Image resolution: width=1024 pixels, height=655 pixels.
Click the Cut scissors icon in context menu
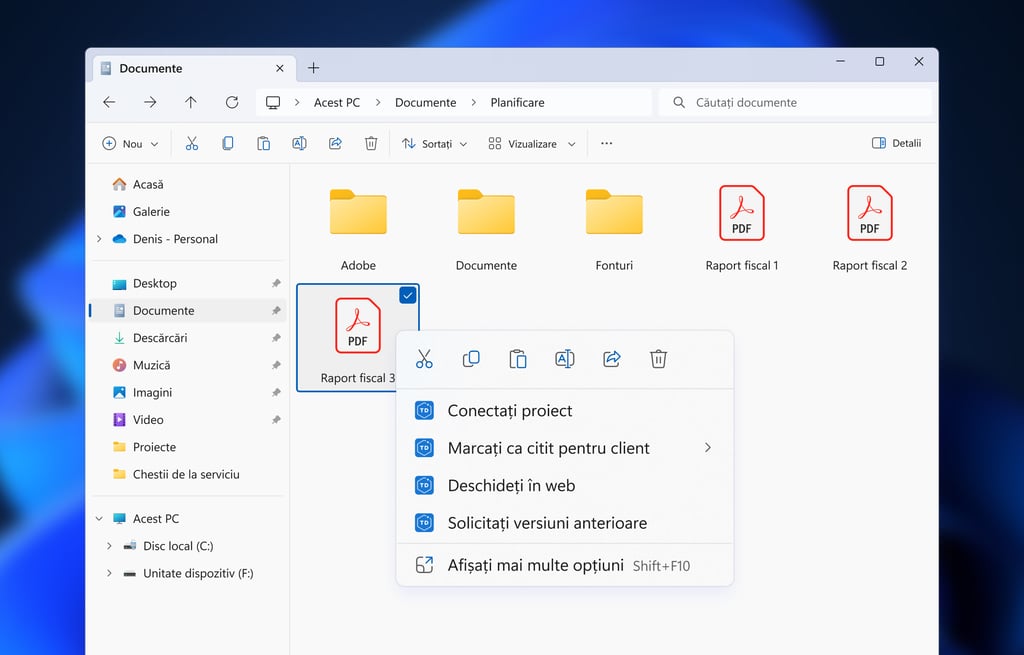(424, 359)
